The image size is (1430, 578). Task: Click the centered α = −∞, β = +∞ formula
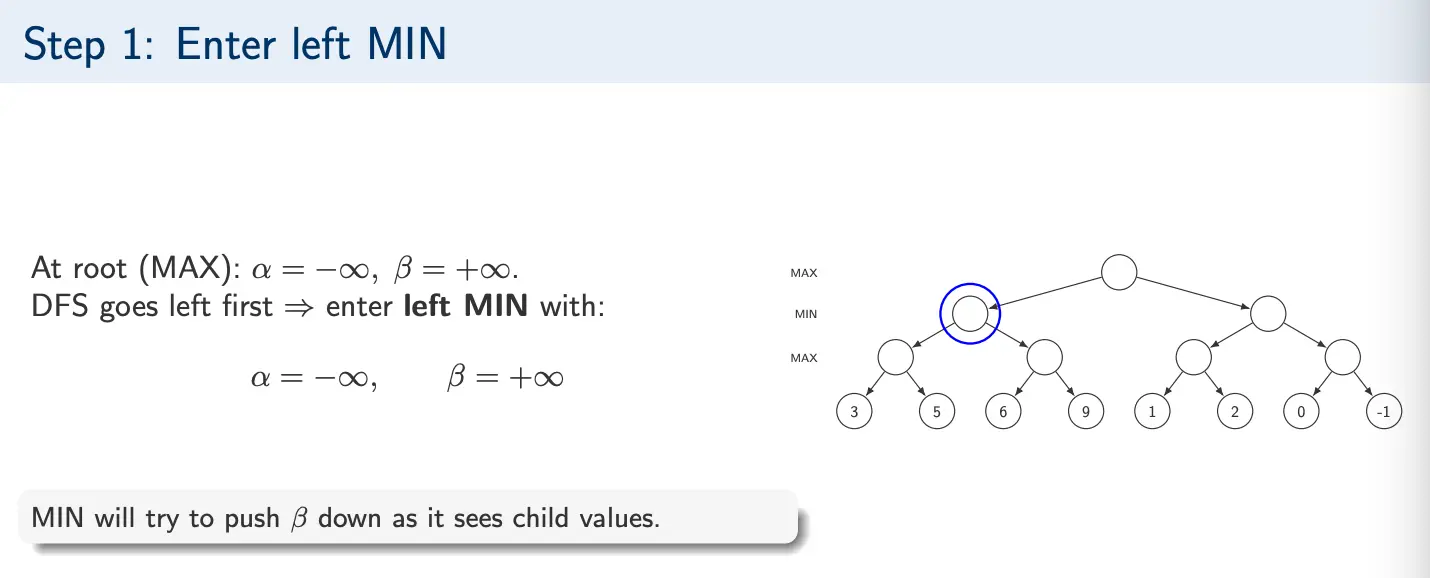coord(407,378)
